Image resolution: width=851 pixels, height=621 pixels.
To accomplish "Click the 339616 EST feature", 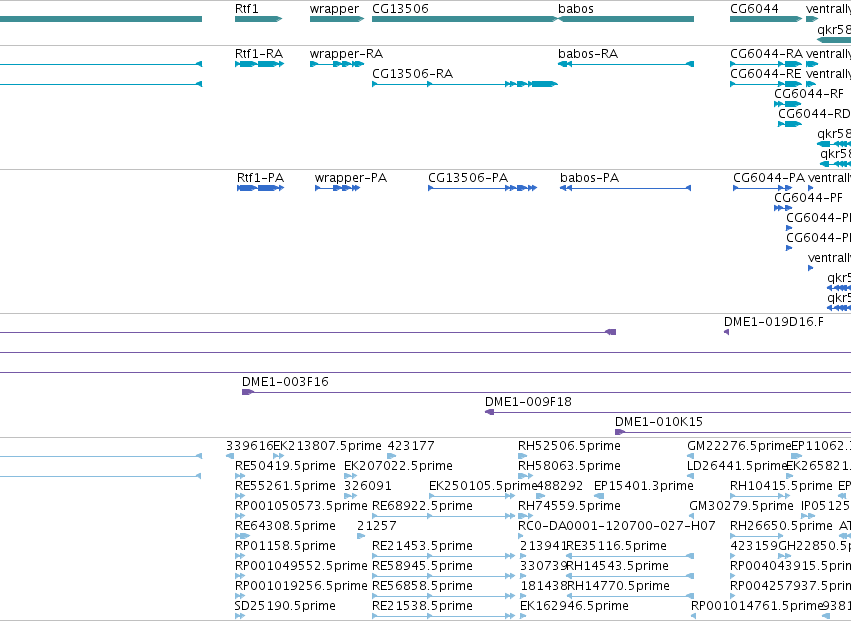I will tap(230, 457).
